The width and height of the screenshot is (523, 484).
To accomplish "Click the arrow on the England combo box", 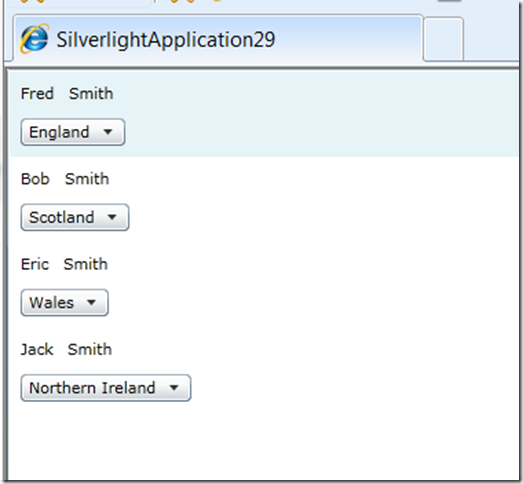I will pos(108,132).
